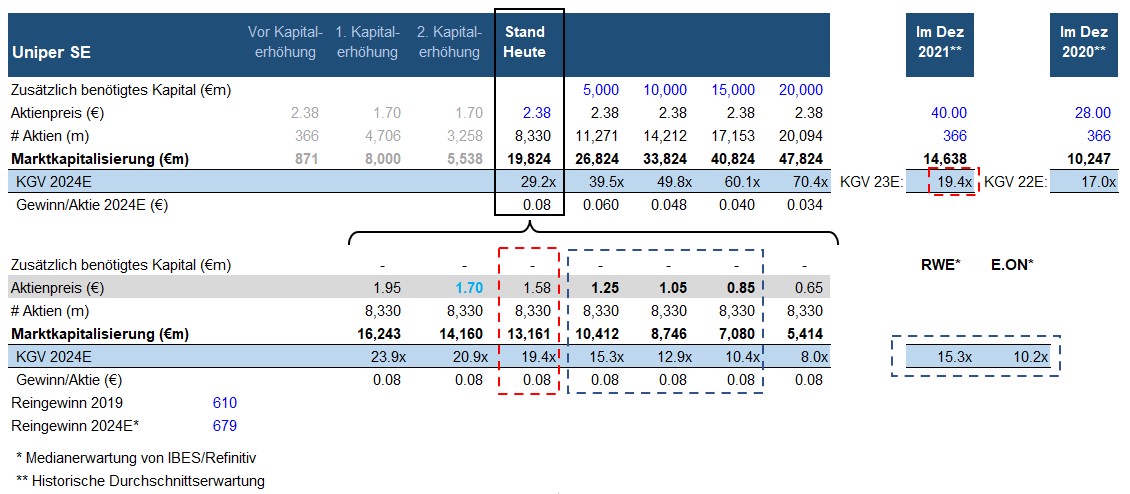This screenshot has height=494, width=1130.
Task: Click the 20,000 additional capital cell
Action: pyautogui.click(x=798, y=90)
